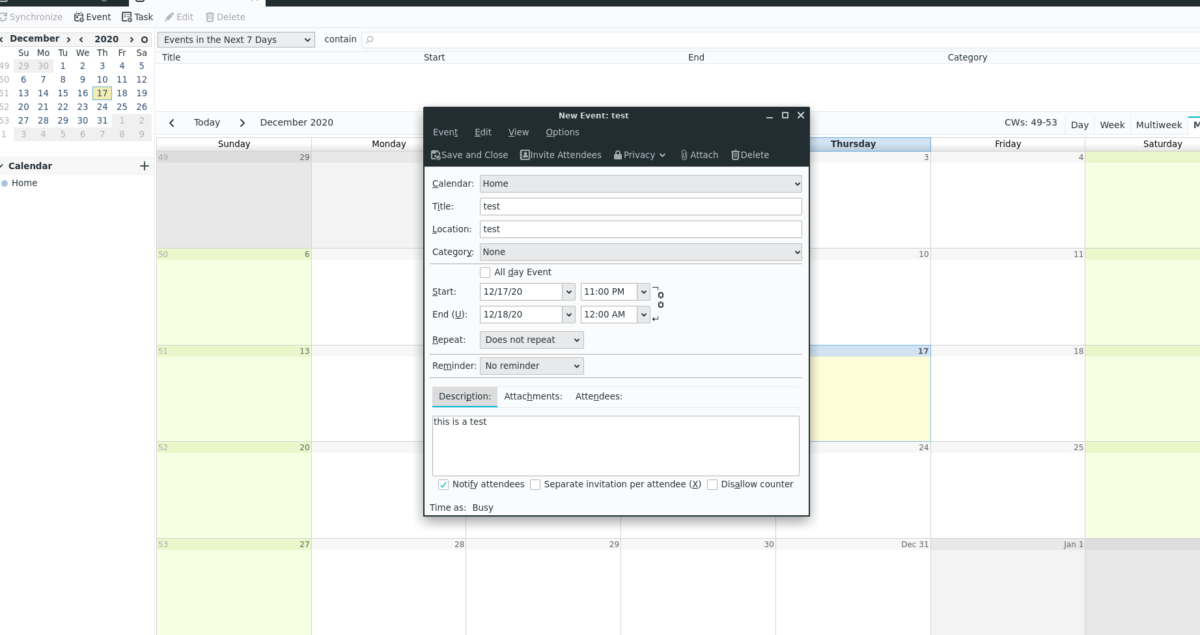This screenshot has width=1200, height=635.
Task: Open Invite Attendees in the event dialog
Action: coord(559,154)
